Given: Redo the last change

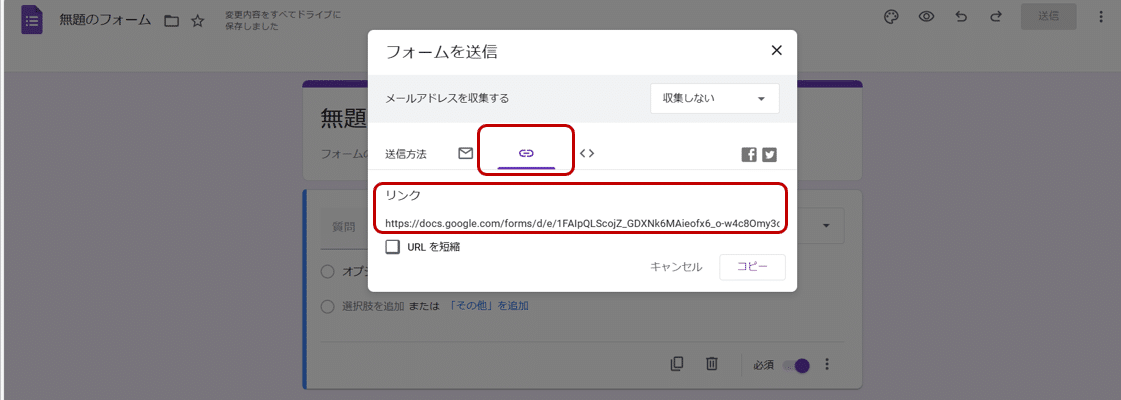Looking at the screenshot, I should (x=995, y=17).
